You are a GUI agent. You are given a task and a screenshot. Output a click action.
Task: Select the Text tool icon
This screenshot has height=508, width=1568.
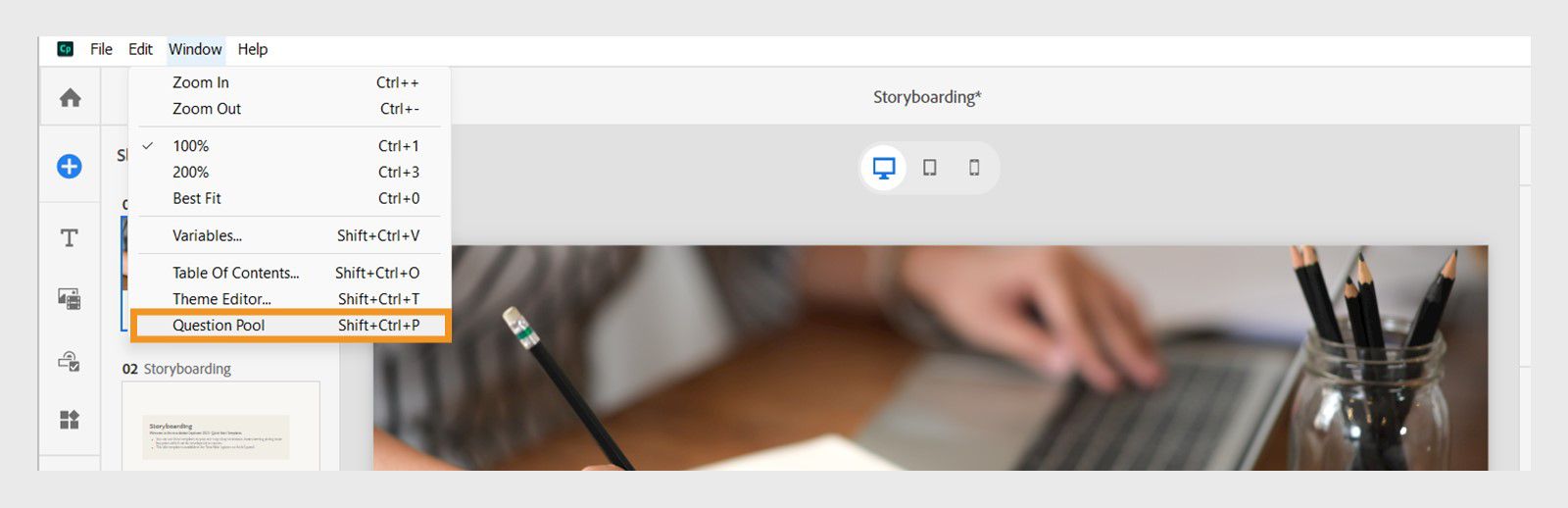[69, 237]
